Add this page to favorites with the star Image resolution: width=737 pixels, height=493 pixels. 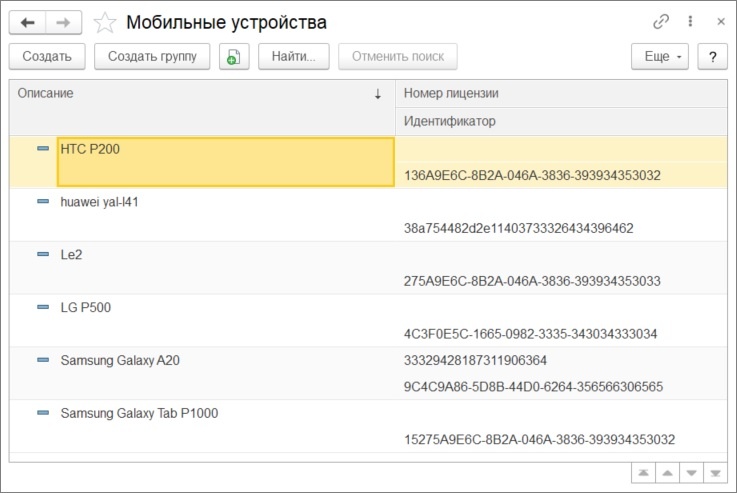tap(104, 23)
